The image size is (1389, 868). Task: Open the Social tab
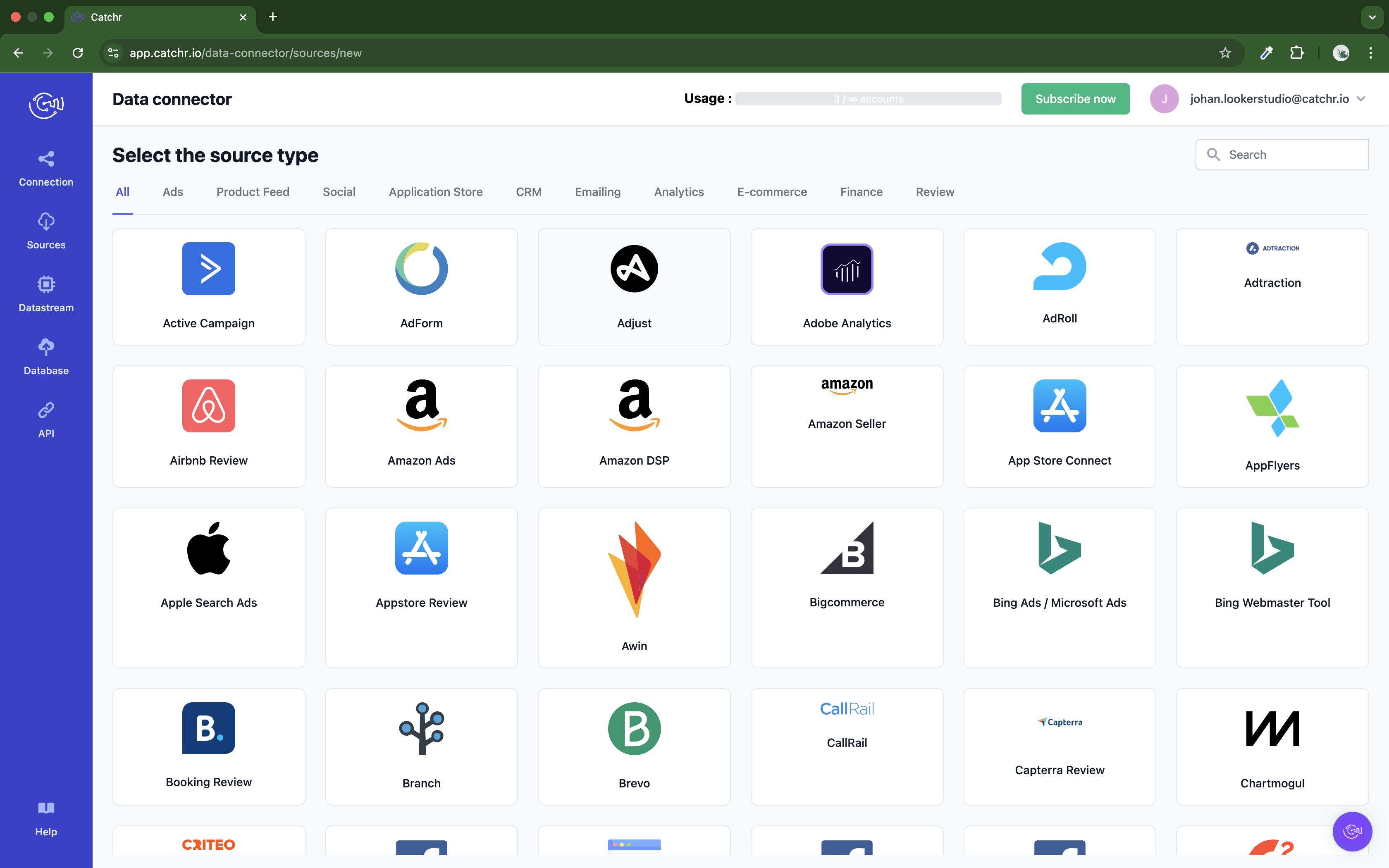[x=339, y=192]
